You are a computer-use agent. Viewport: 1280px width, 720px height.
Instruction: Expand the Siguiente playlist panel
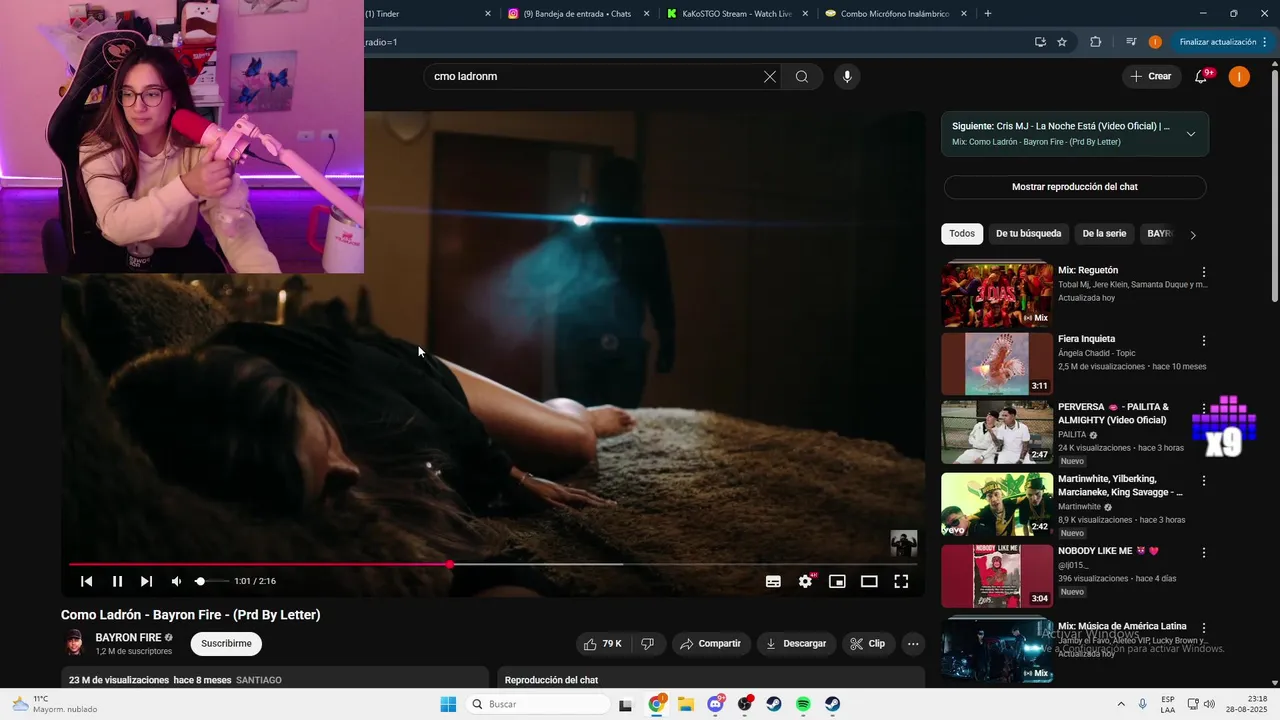[x=1191, y=134]
